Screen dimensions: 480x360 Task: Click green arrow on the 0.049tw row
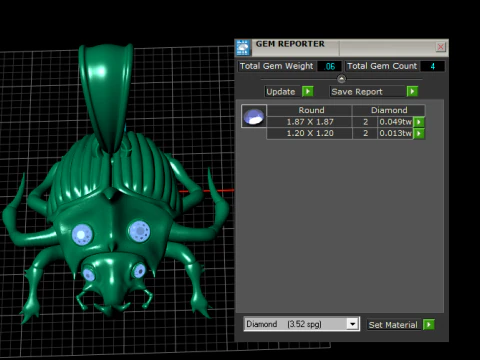(x=419, y=122)
